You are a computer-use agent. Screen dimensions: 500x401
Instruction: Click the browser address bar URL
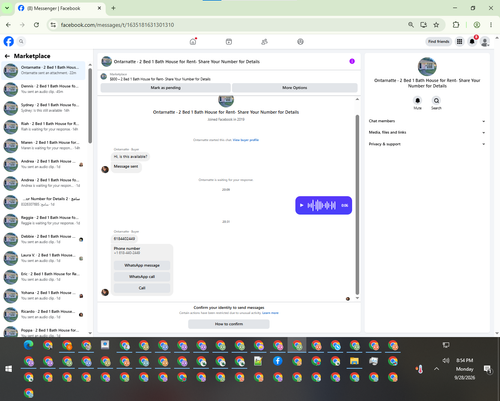point(117,25)
